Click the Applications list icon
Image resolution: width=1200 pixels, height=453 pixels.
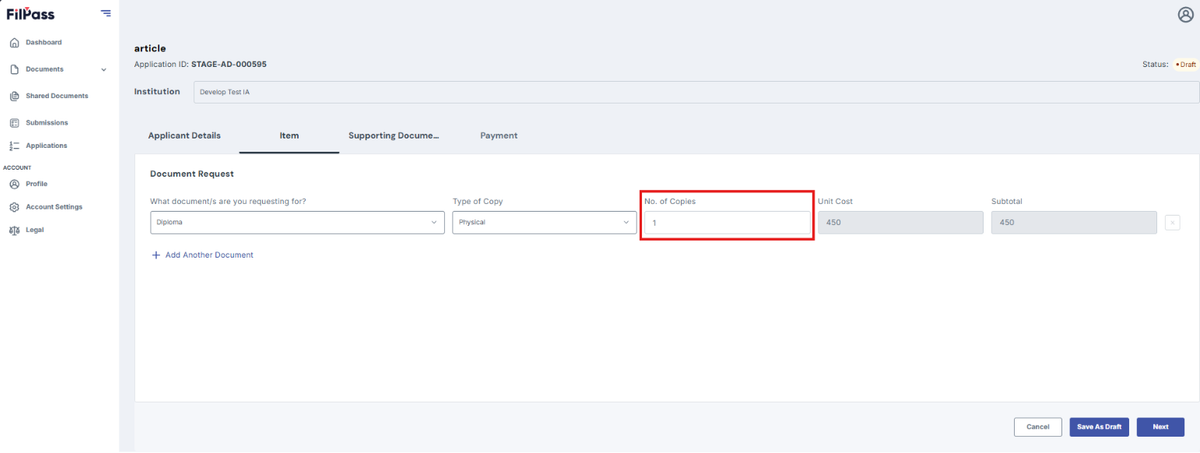(x=14, y=146)
